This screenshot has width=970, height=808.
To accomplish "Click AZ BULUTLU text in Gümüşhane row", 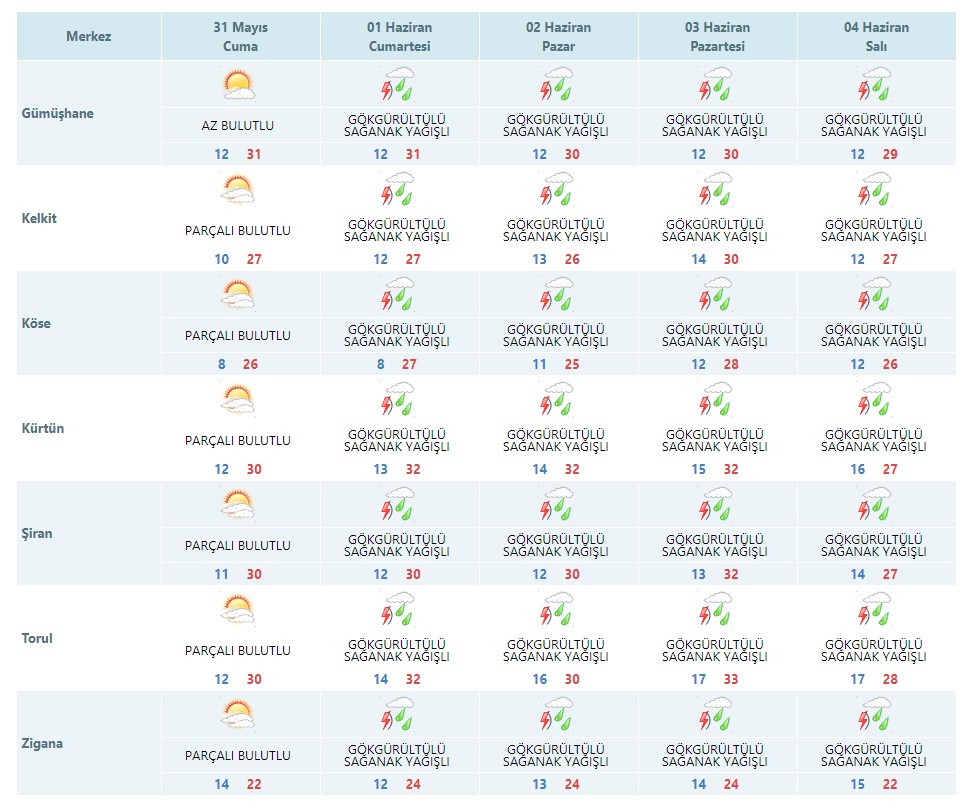I will coord(238,126).
